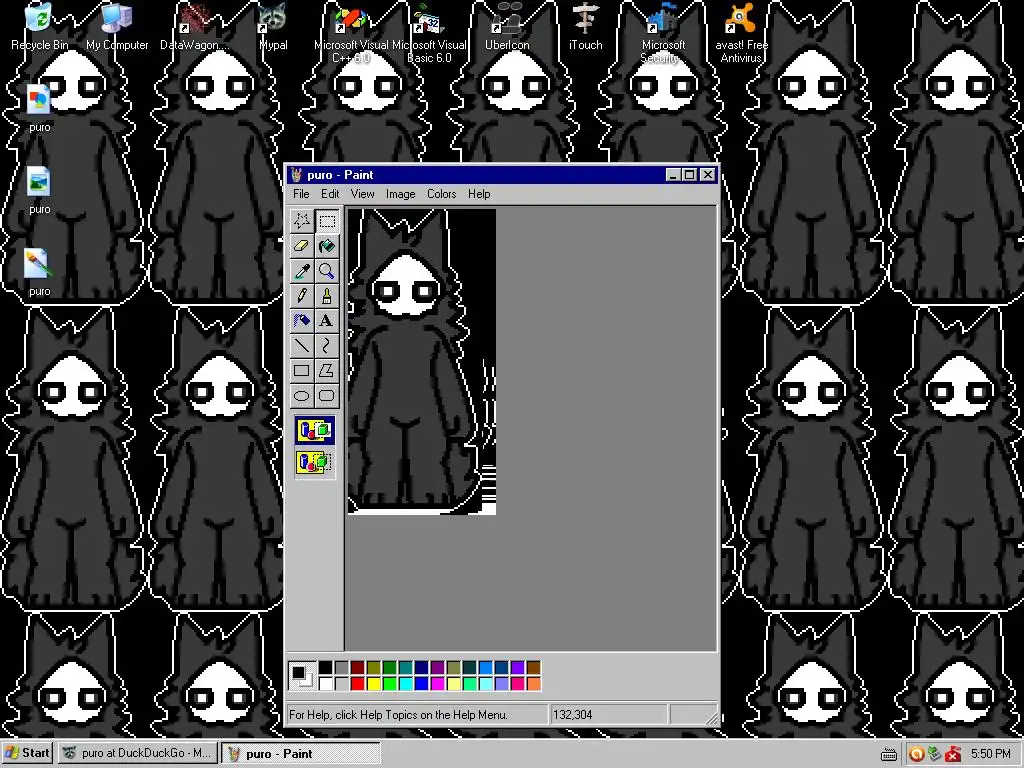Select the avast! Free Antivirus shortcut
1024x768 pixels.
click(741, 34)
